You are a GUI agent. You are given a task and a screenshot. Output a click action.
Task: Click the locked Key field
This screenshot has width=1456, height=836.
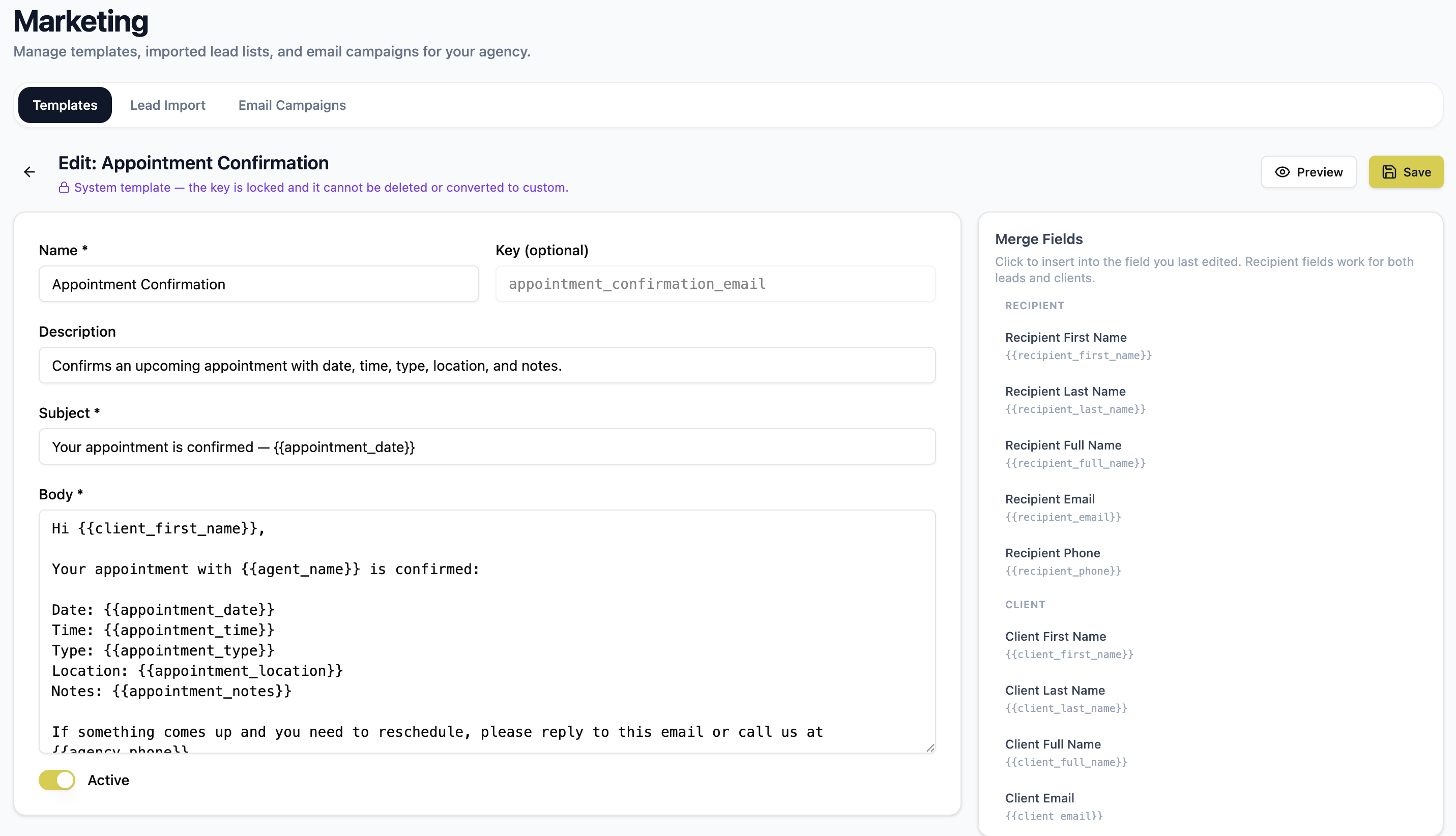715,284
